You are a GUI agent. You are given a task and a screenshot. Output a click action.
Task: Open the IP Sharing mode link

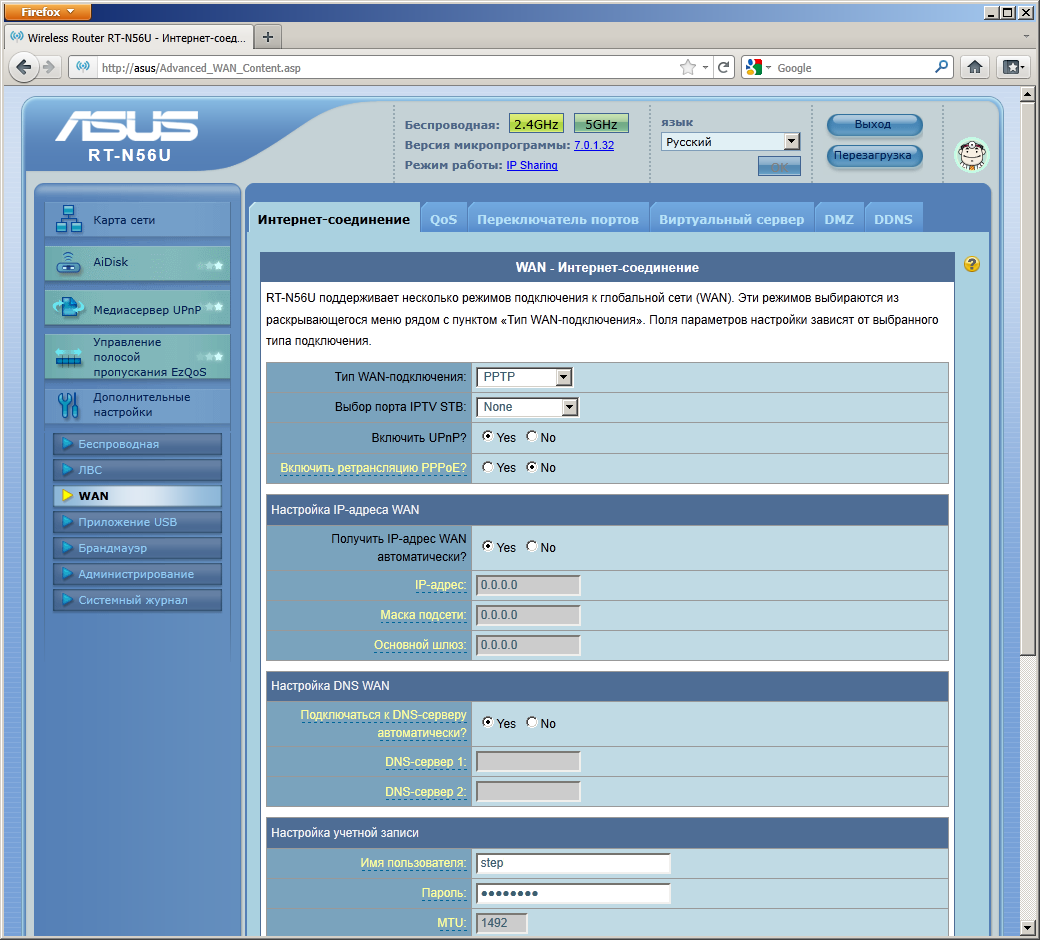[x=532, y=165]
